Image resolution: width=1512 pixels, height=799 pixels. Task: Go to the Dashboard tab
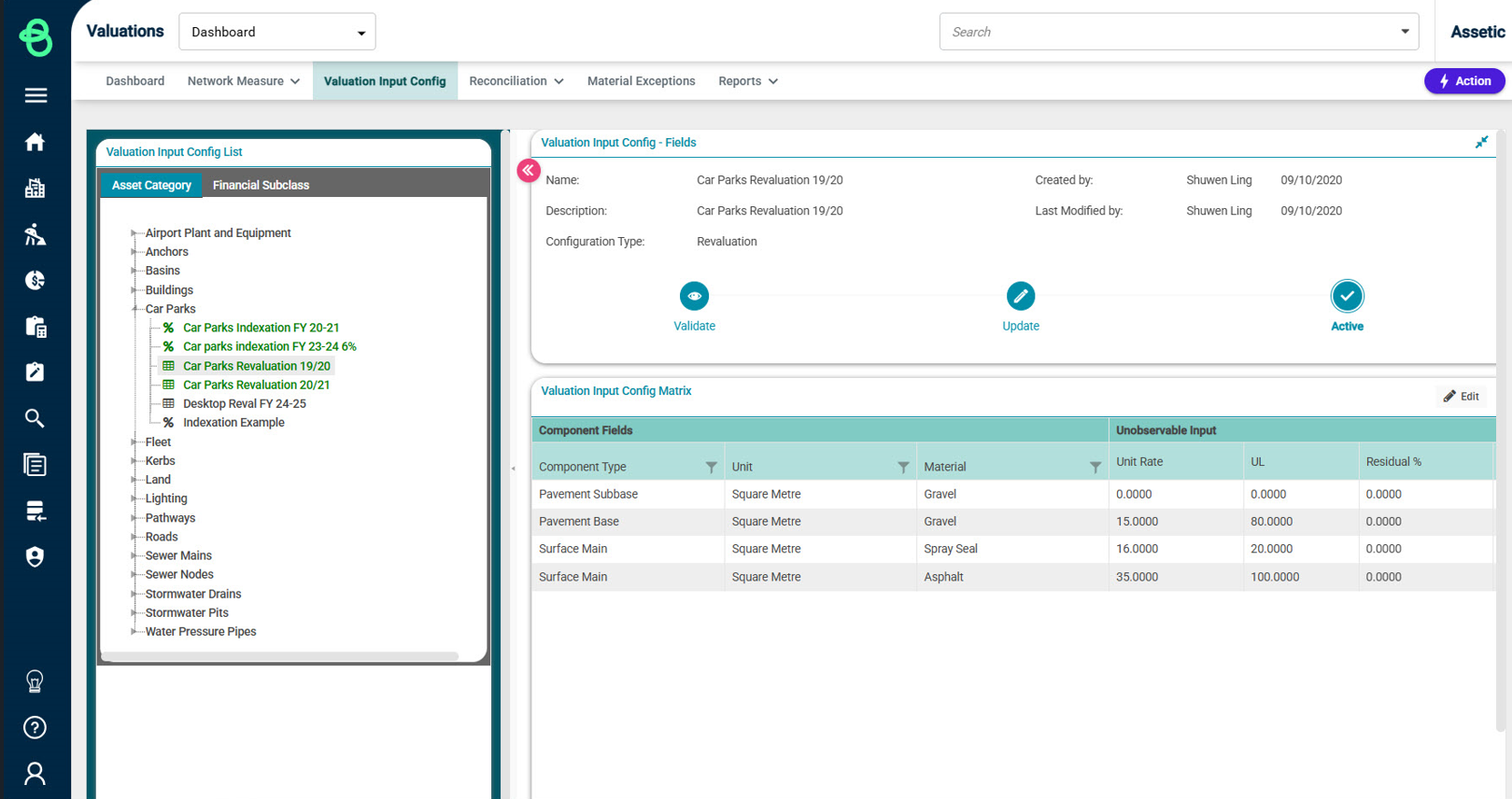tap(135, 81)
